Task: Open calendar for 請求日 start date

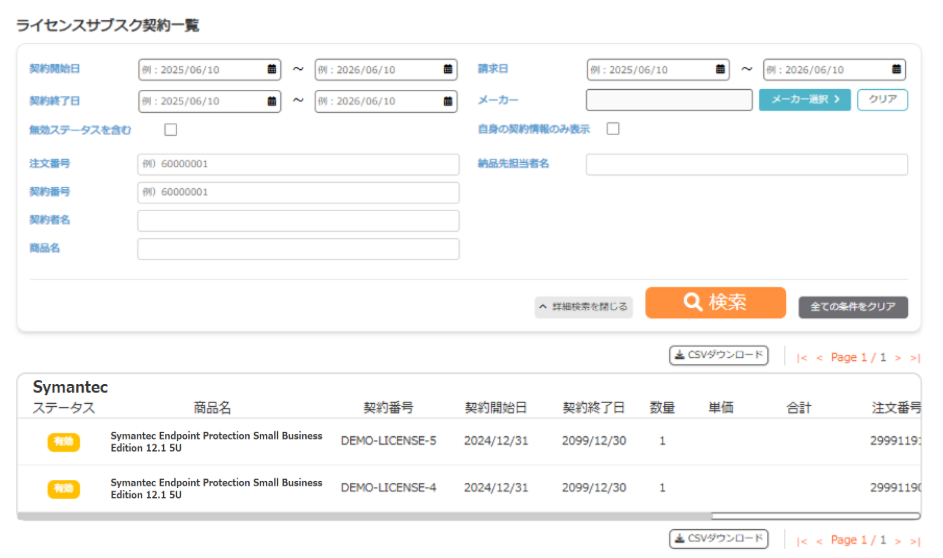Action: [x=720, y=69]
